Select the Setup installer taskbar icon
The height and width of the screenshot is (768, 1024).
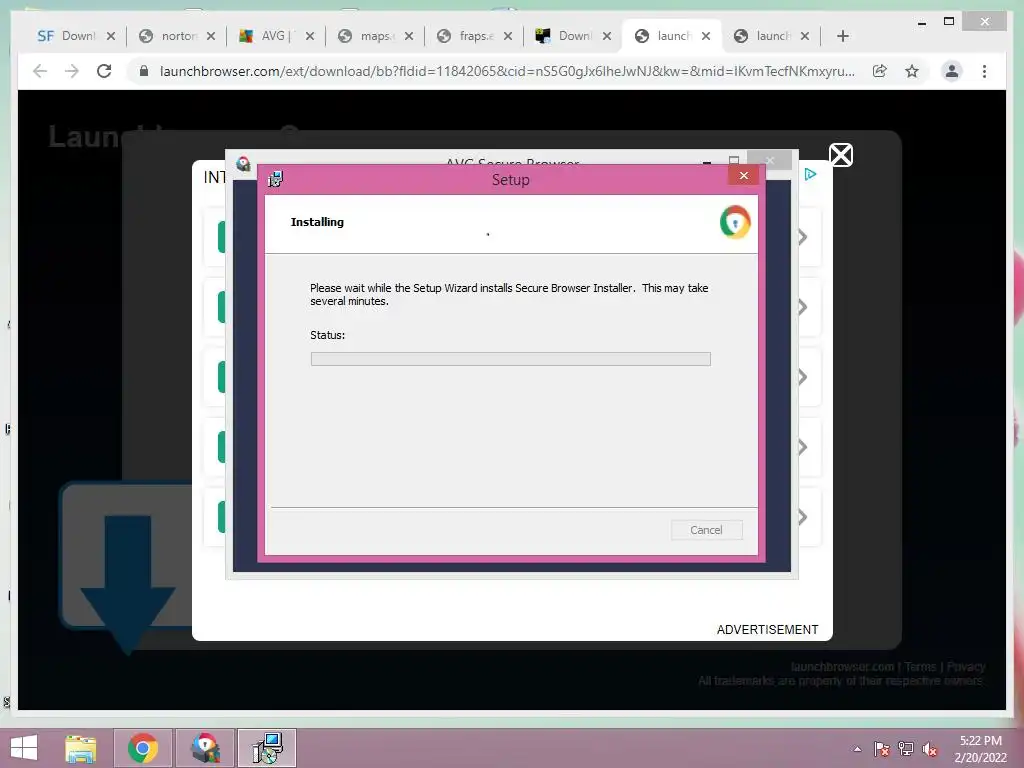[267, 748]
